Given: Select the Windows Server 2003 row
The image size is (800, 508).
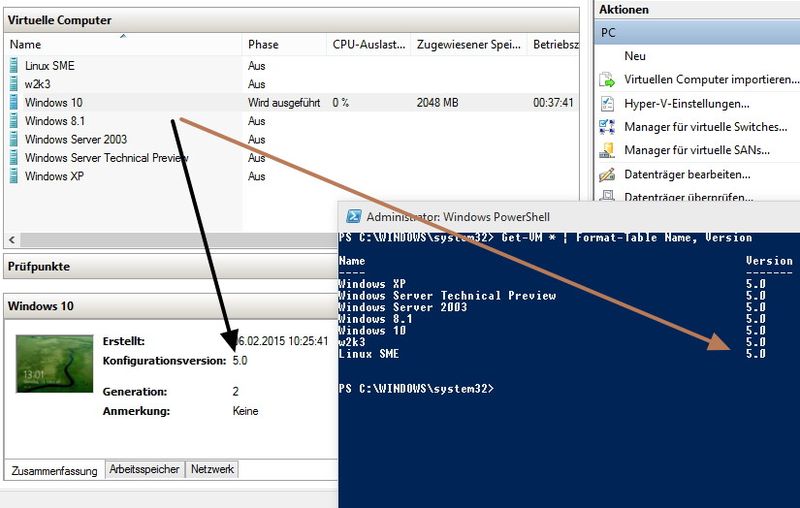Looking at the screenshot, I should (291, 139).
